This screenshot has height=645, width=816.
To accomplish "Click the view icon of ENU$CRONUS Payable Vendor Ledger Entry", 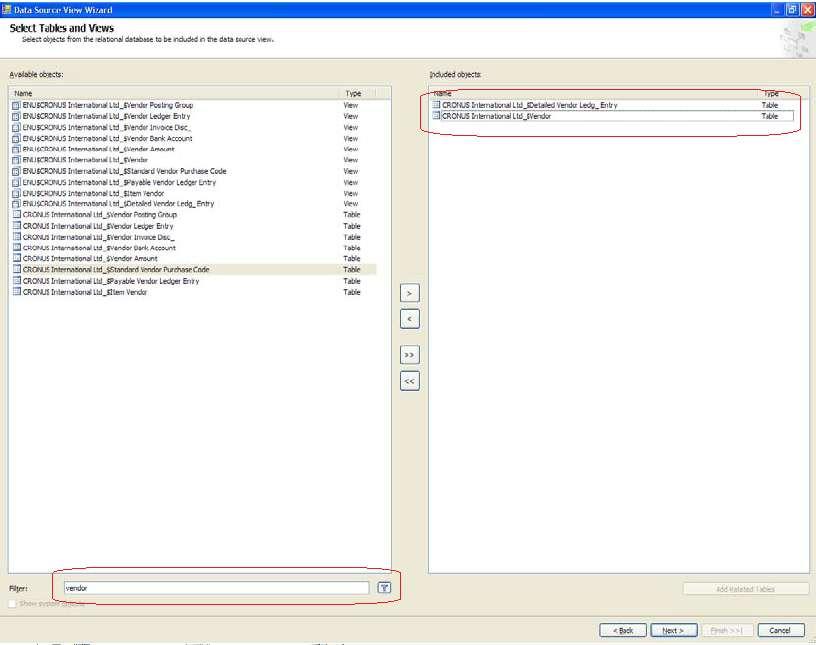I will point(16,183).
